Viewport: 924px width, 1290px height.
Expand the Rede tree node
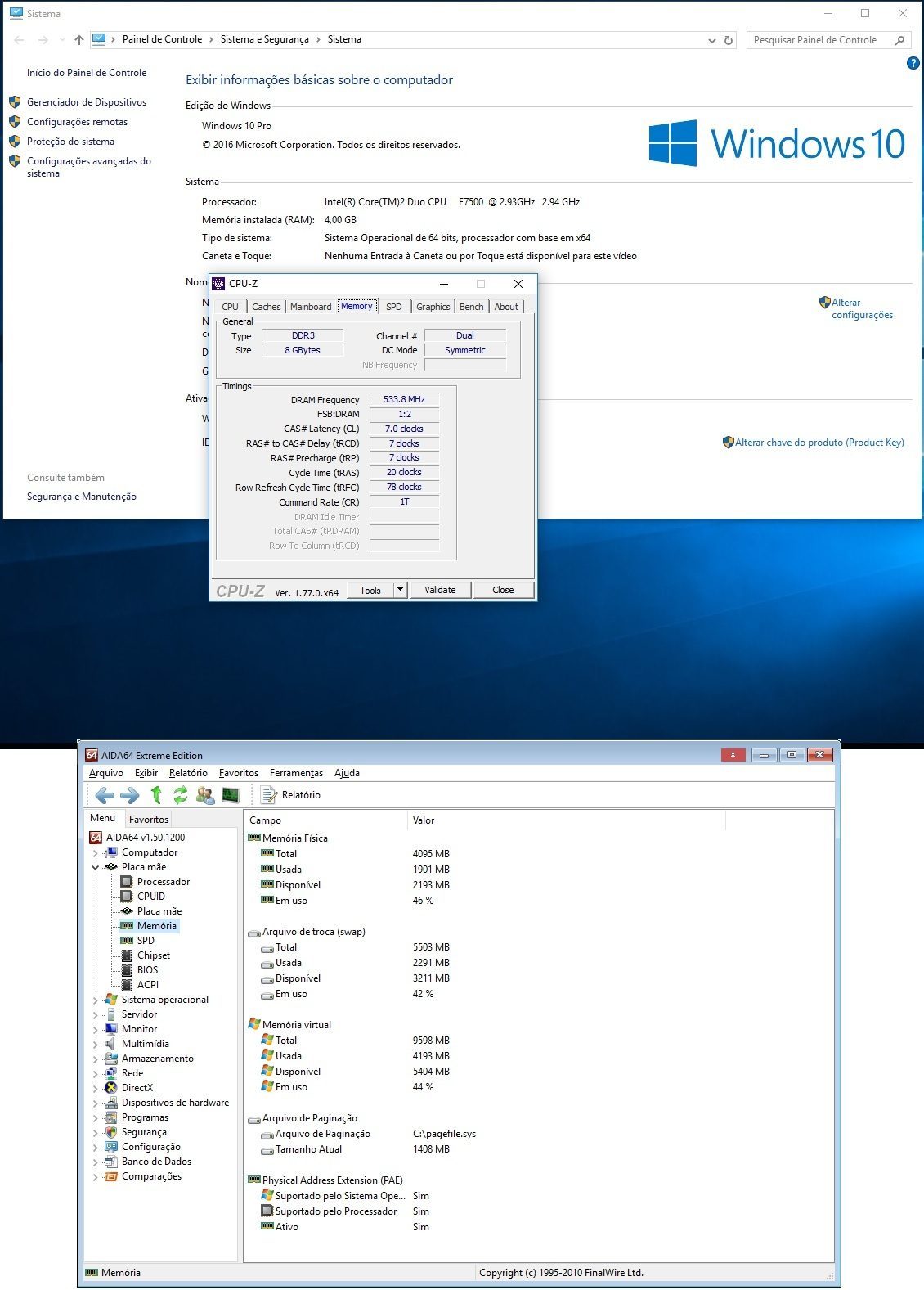pyautogui.click(x=95, y=1073)
